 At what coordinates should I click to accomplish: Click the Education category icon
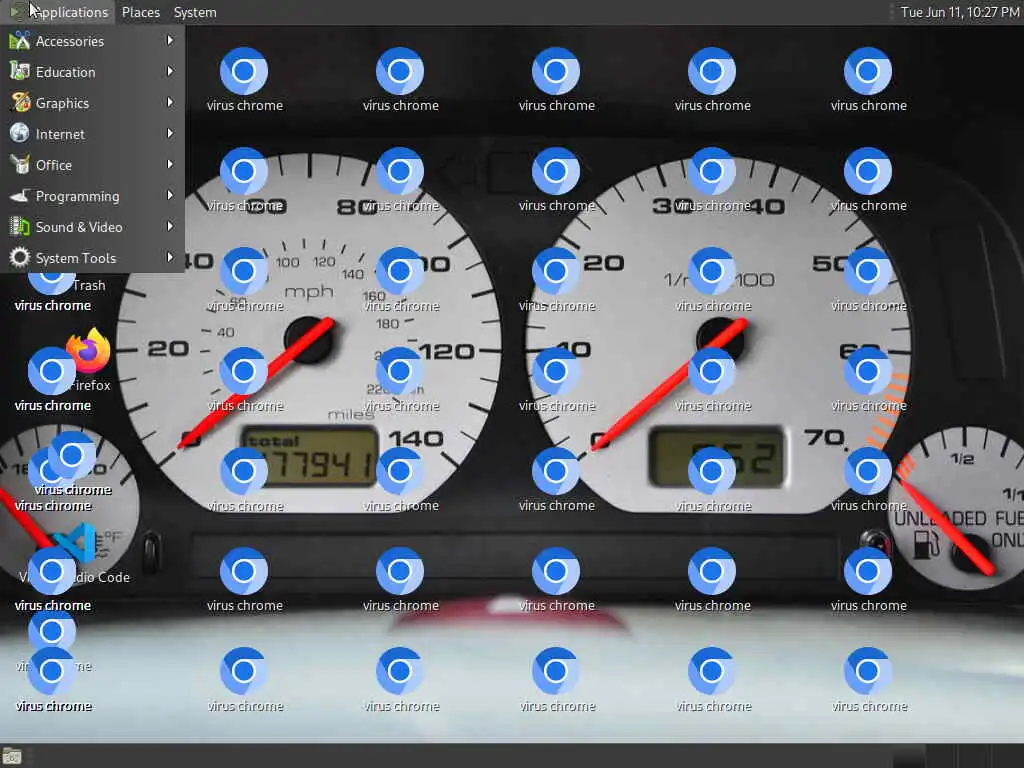pyautogui.click(x=20, y=71)
